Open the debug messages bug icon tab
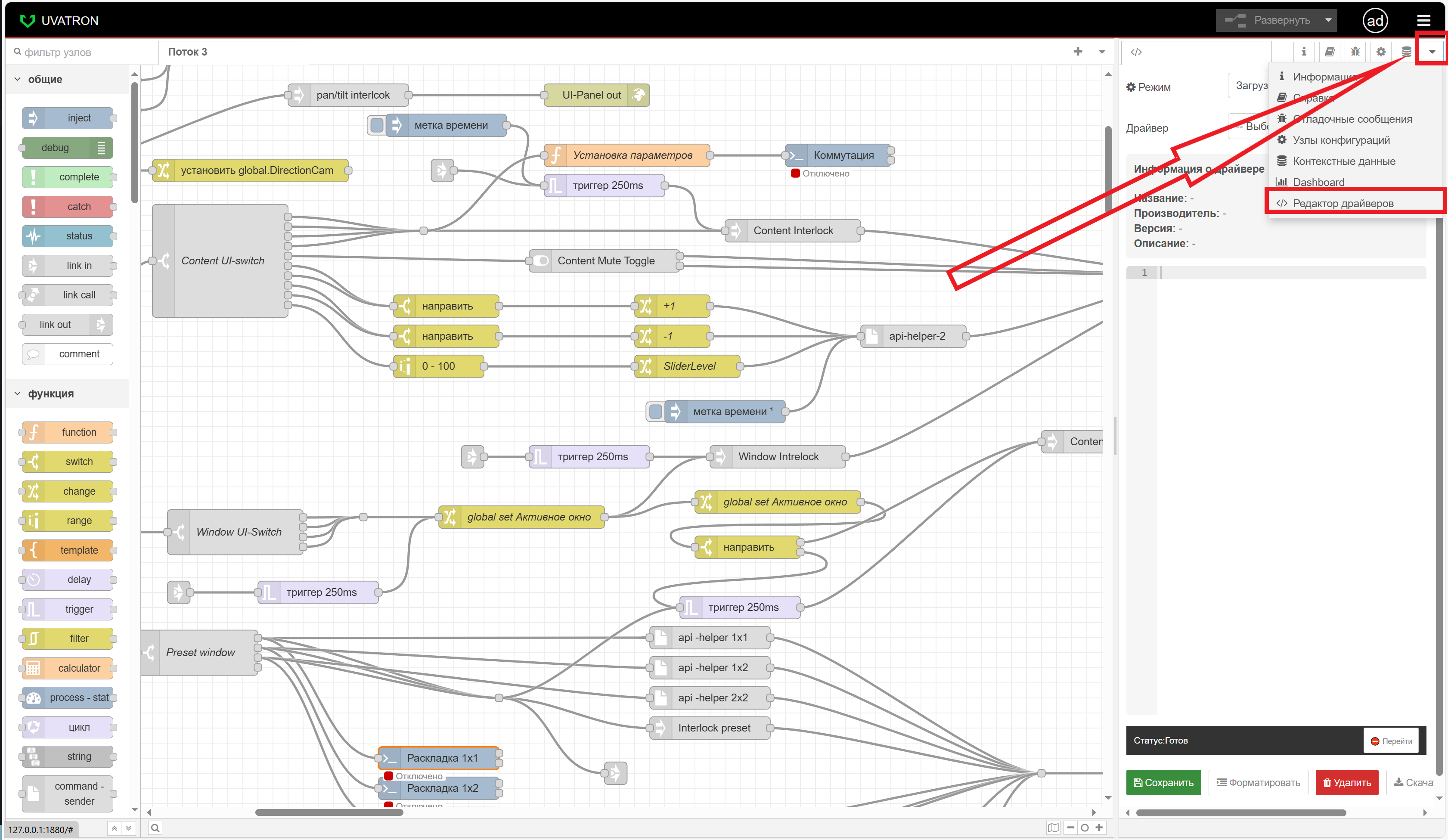The width and height of the screenshot is (1448, 840). [1355, 52]
